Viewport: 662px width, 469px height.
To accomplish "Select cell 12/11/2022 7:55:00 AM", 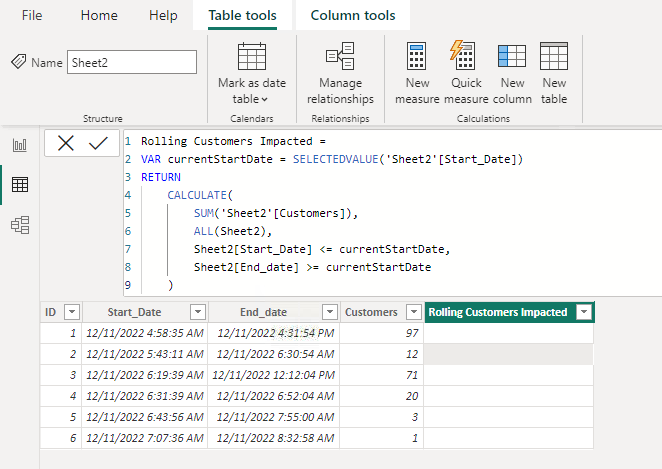I will (x=275, y=417).
